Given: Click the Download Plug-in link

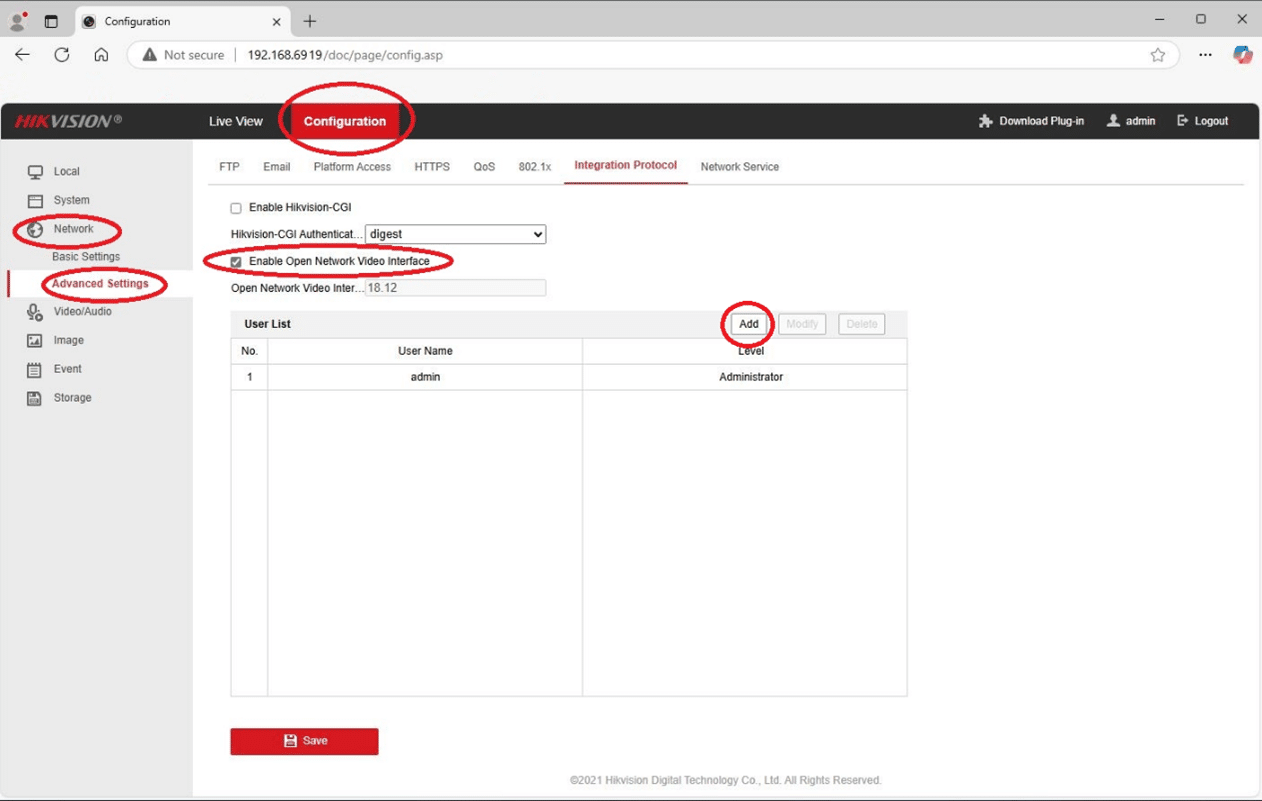Looking at the screenshot, I should click(1041, 121).
